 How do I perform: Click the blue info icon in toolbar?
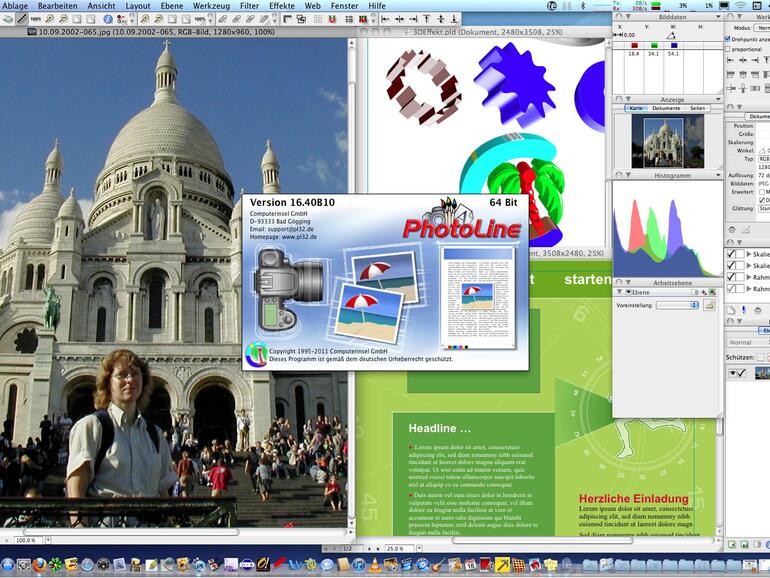[108, 19]
